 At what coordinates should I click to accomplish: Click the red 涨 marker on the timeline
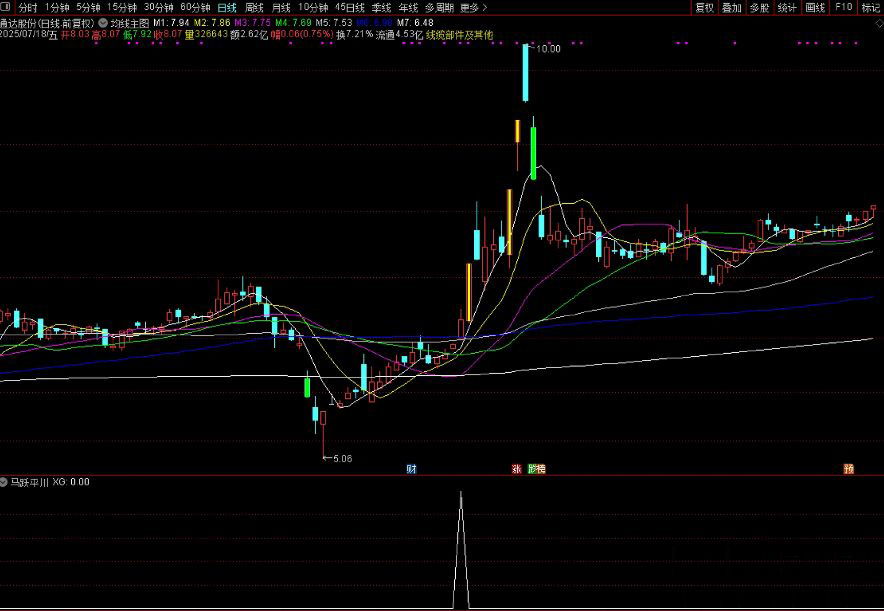click(517, 468)
